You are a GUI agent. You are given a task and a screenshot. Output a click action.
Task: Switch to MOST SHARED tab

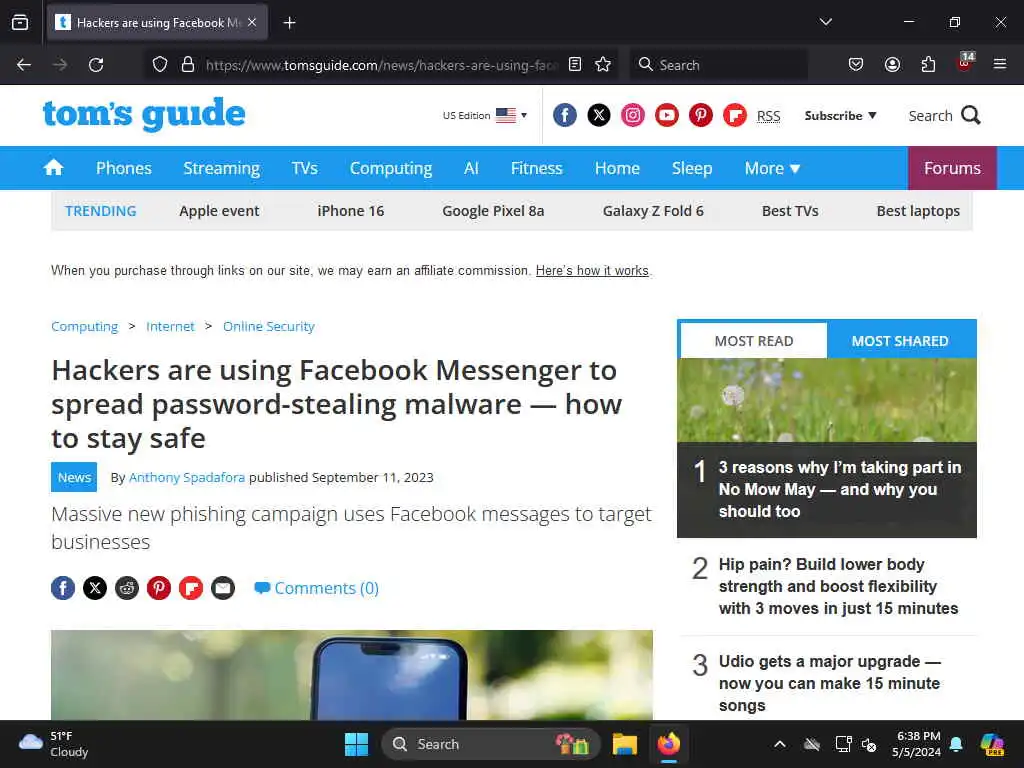[x=900, y=340]
